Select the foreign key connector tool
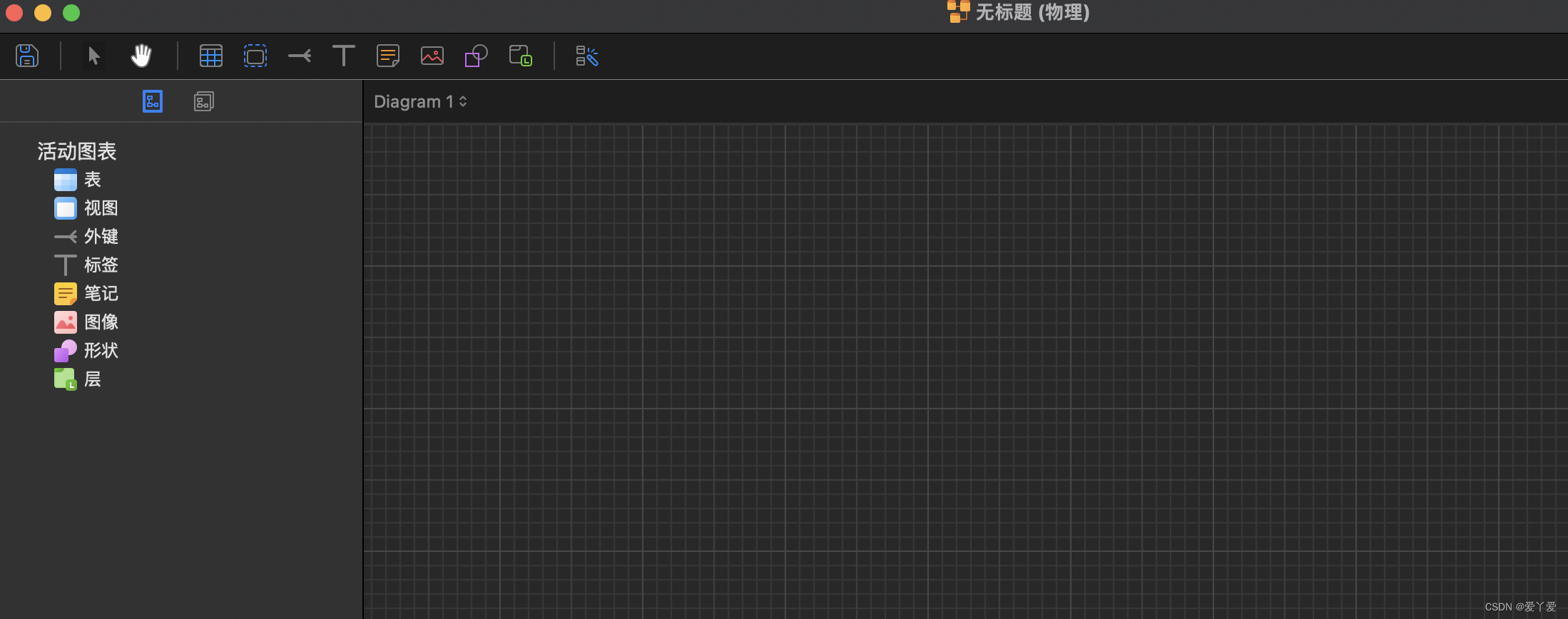This screenshot has width=1568, height=619. click(x=300, y=56)
